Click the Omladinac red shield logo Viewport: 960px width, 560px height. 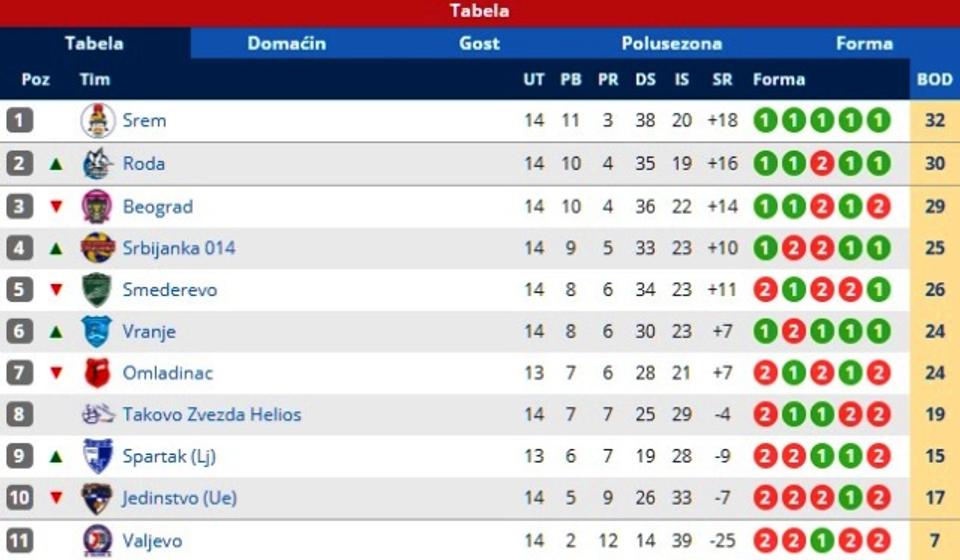97,373
